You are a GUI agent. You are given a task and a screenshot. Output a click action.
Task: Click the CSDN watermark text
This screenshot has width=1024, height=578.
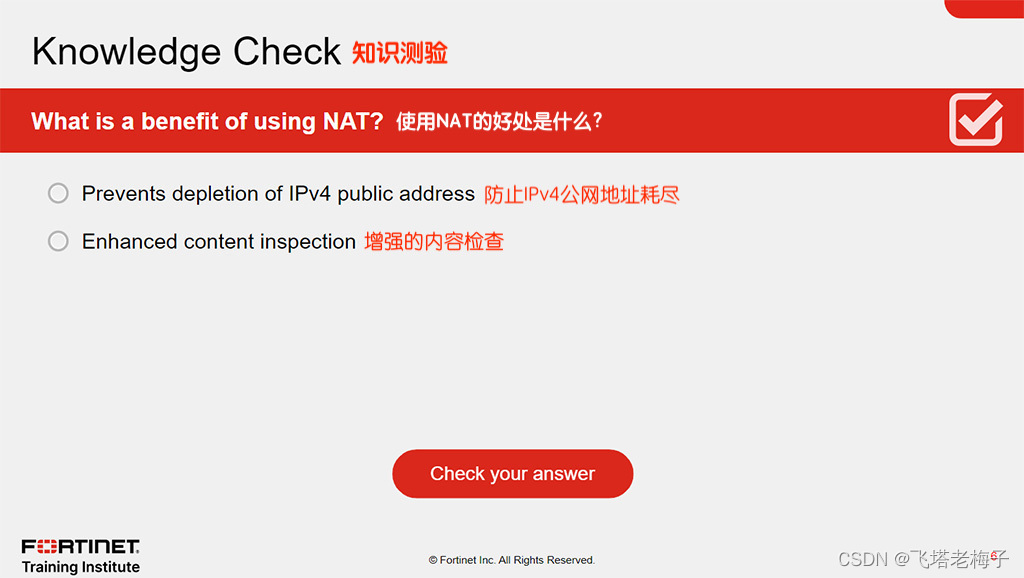(x=863, y=559)
